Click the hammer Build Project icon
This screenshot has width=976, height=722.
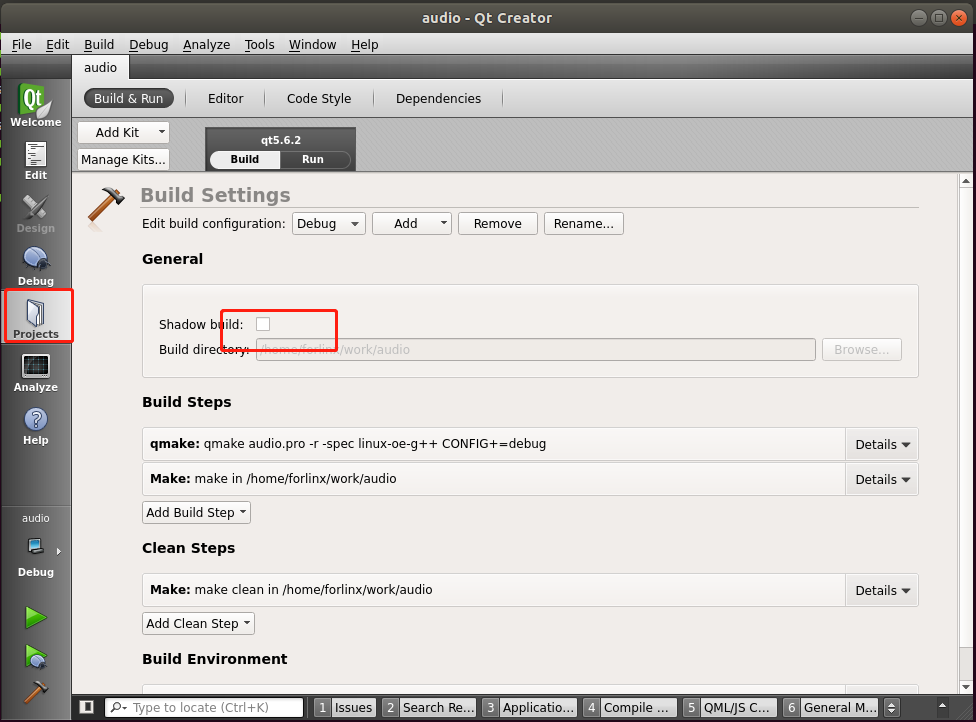coord(36,691)
